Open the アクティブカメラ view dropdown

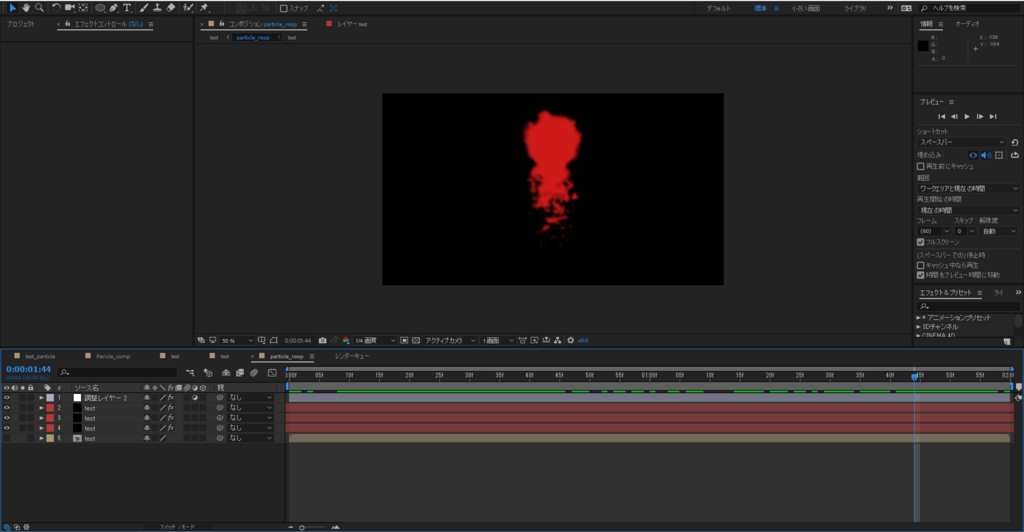450,341
